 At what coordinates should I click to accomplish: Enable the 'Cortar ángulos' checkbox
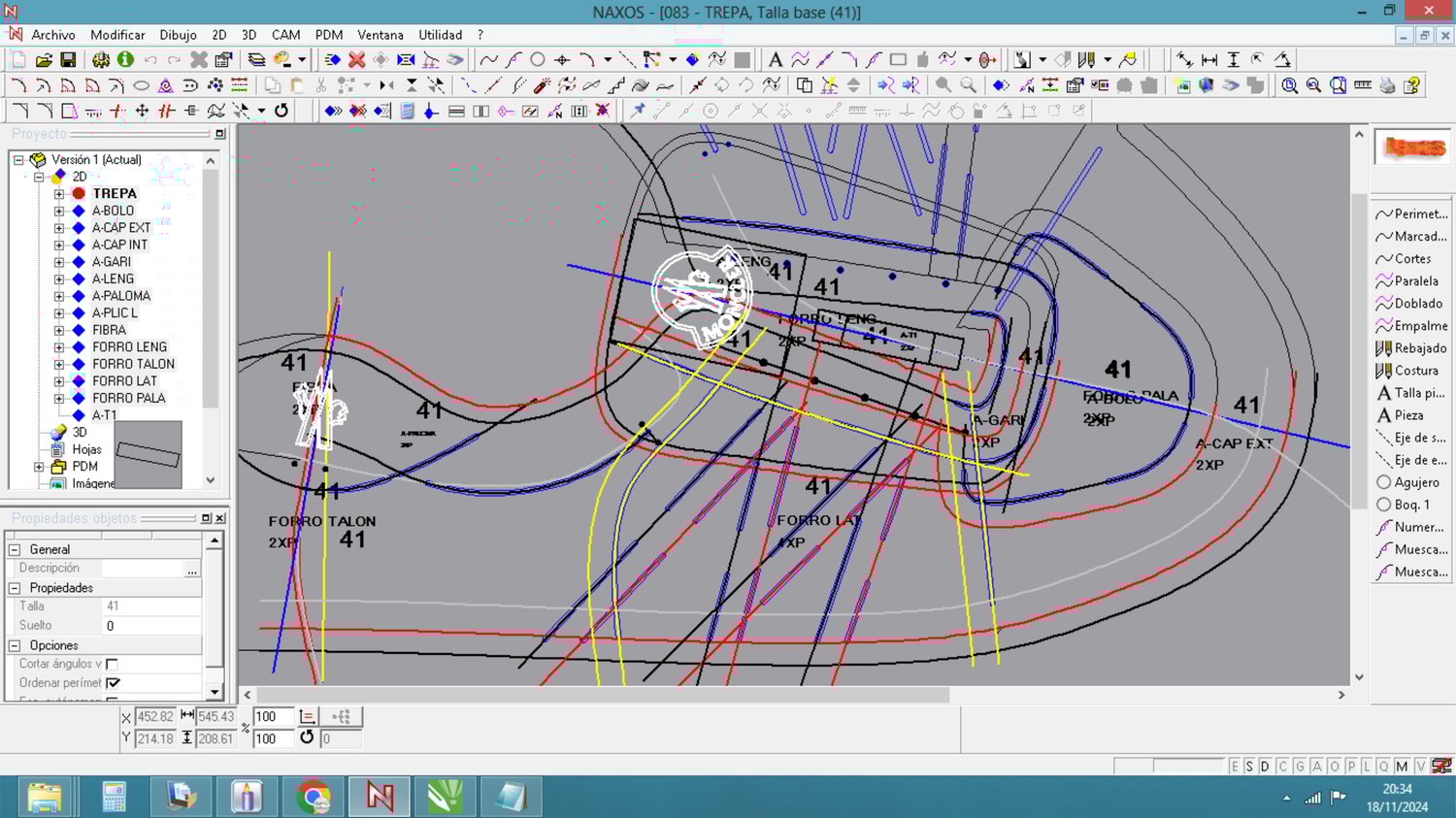pos(112,665)
